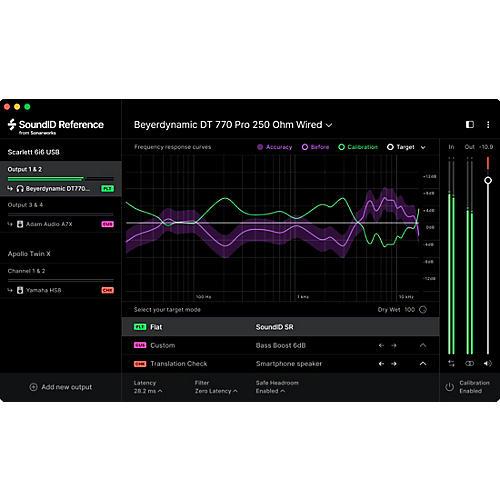Adjust output volume slider handle
This screenshot has width=500, height=500.
[x=488, y=181]
